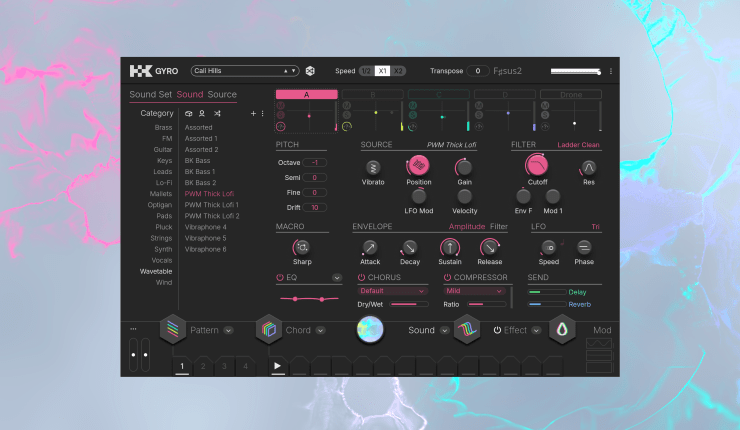Click the Octave value field
This screenshot has width=740, height=430.
(x=314, y=162)
